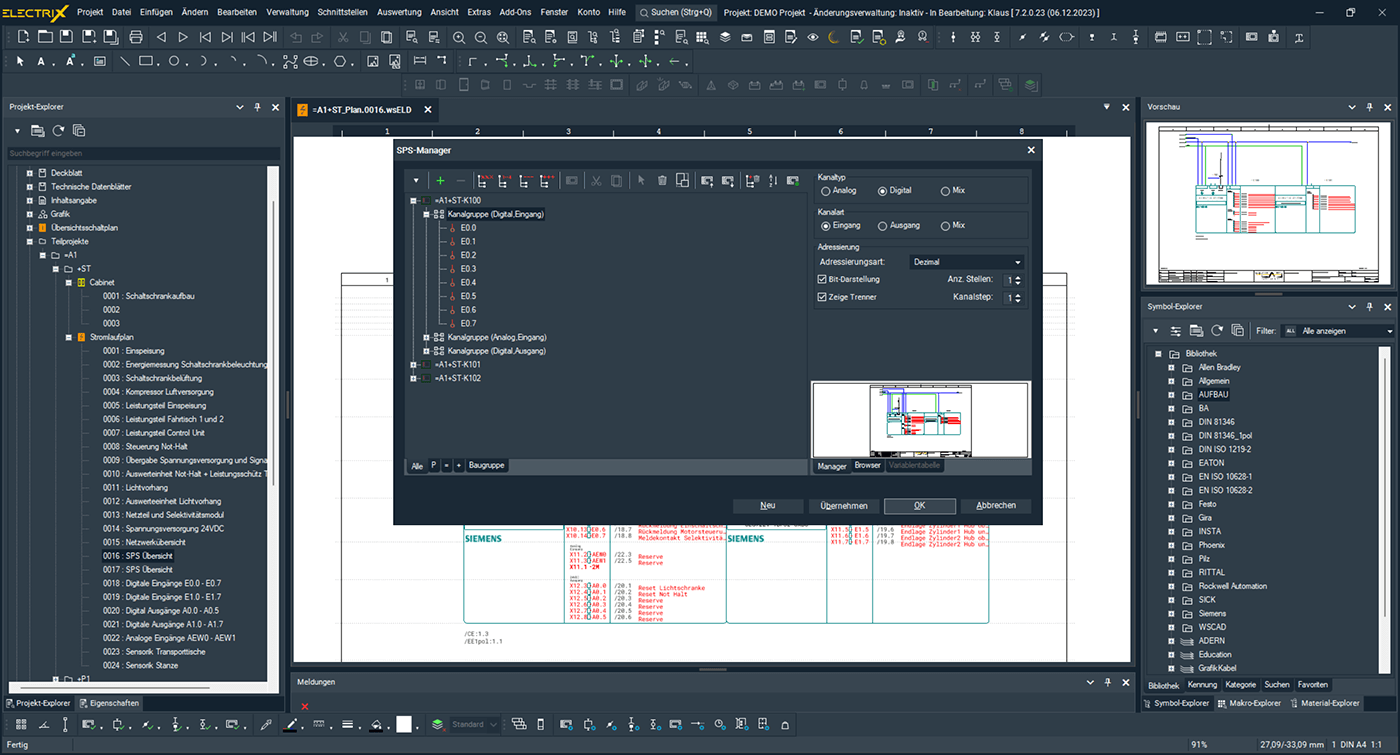Open the Schnittstellen menu
This screenshot has width=1400, height=755.
[x=343, y=12]
